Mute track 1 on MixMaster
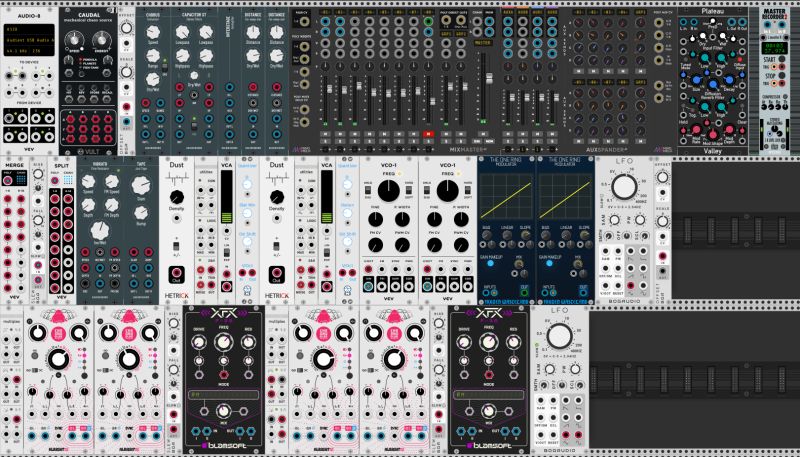 pos(324,134)
